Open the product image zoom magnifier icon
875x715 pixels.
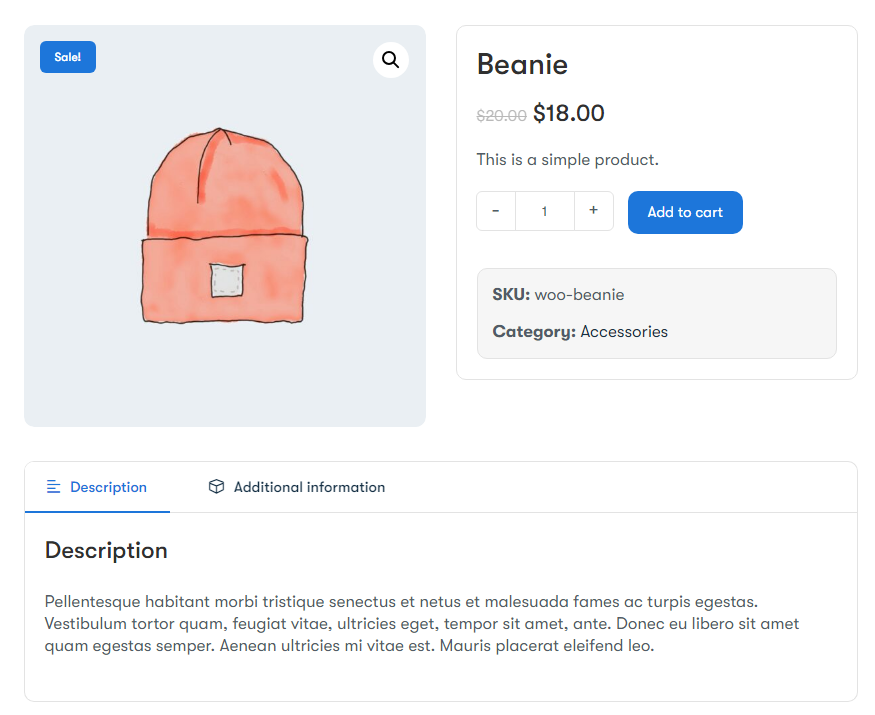pyautogui.click(x=390, y=60)
